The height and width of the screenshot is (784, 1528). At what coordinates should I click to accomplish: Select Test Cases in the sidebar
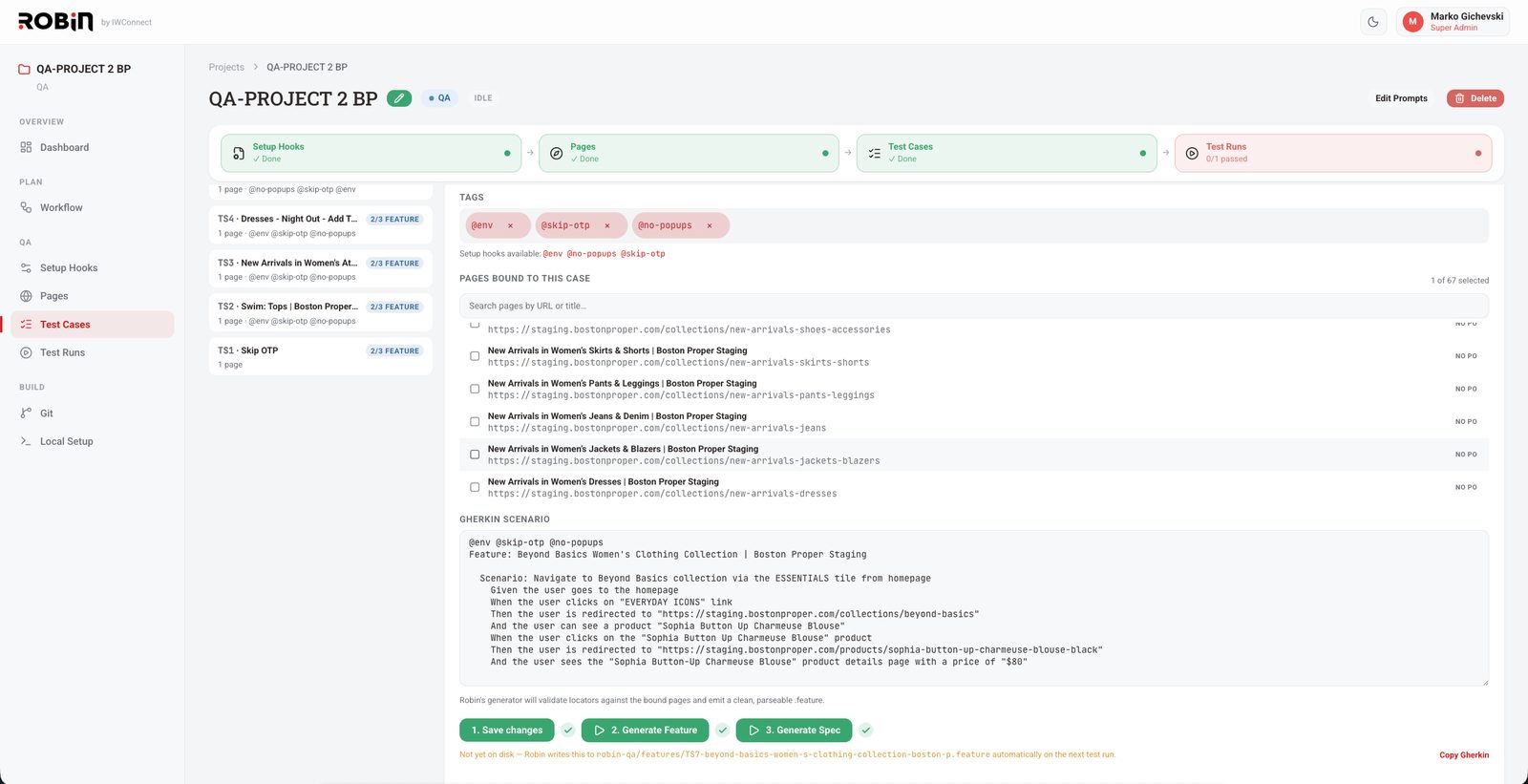93,325
